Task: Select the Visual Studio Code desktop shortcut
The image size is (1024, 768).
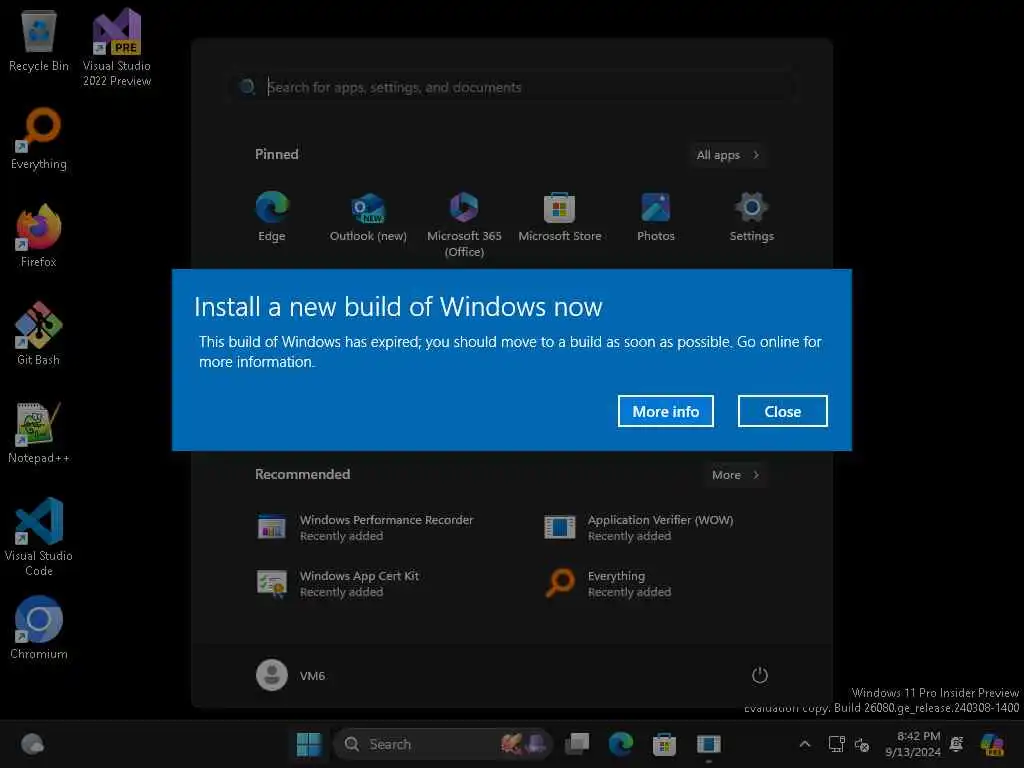Action: (39, 537)
